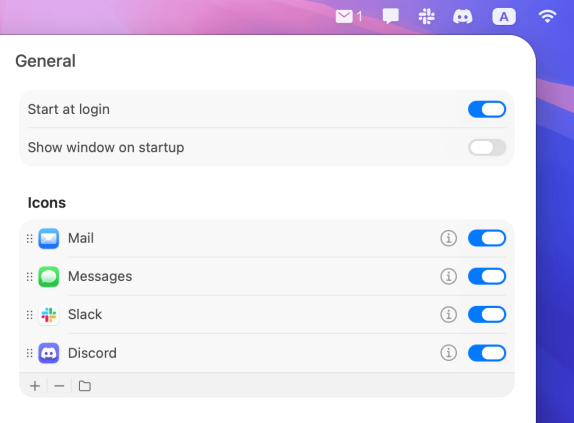Click the Mail app icon in list

coord(49,239)
